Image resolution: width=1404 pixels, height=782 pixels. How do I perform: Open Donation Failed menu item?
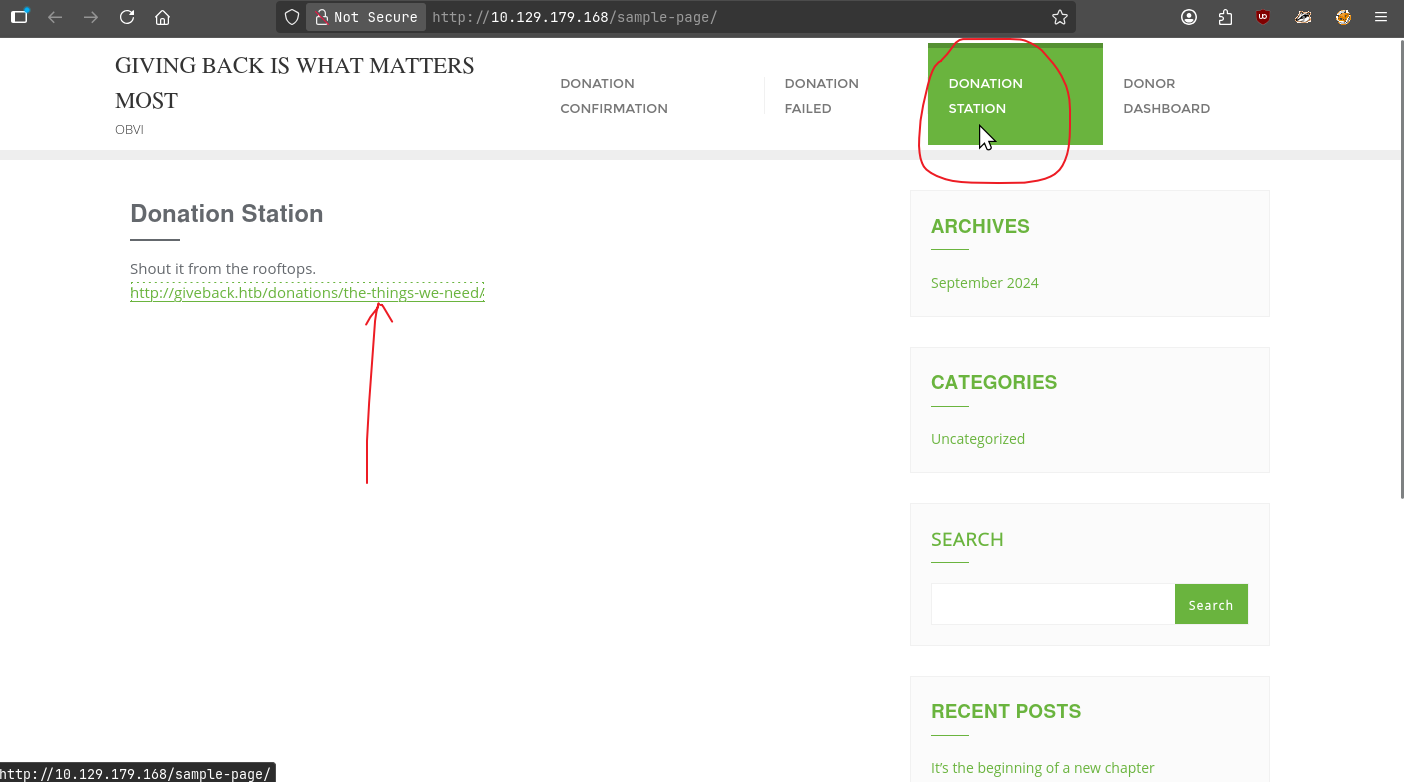point(821,96)
